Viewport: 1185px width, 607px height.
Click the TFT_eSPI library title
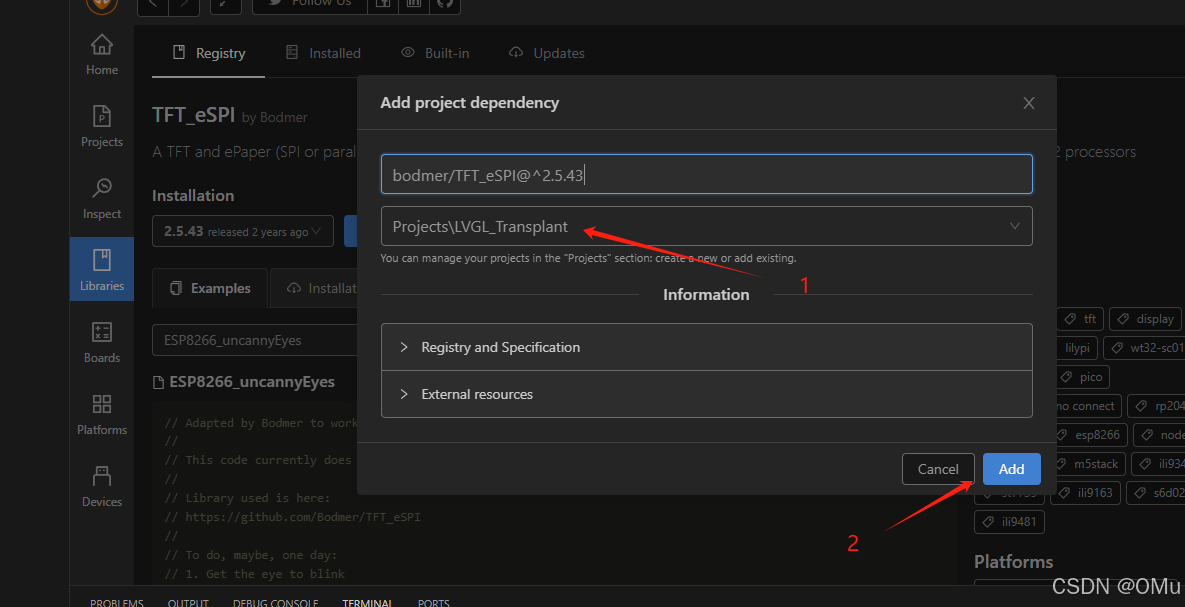point(193,115)
